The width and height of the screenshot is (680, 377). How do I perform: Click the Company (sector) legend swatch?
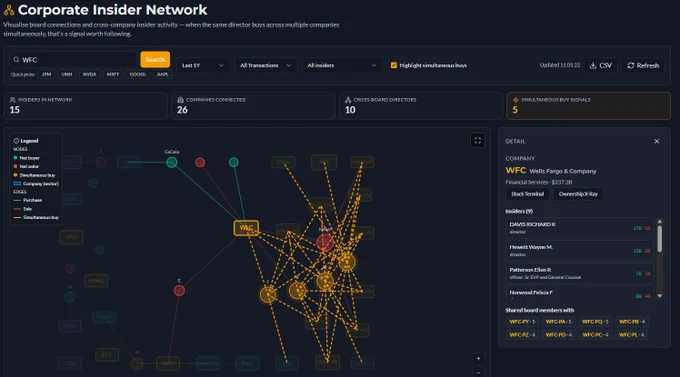click(17, 184)
